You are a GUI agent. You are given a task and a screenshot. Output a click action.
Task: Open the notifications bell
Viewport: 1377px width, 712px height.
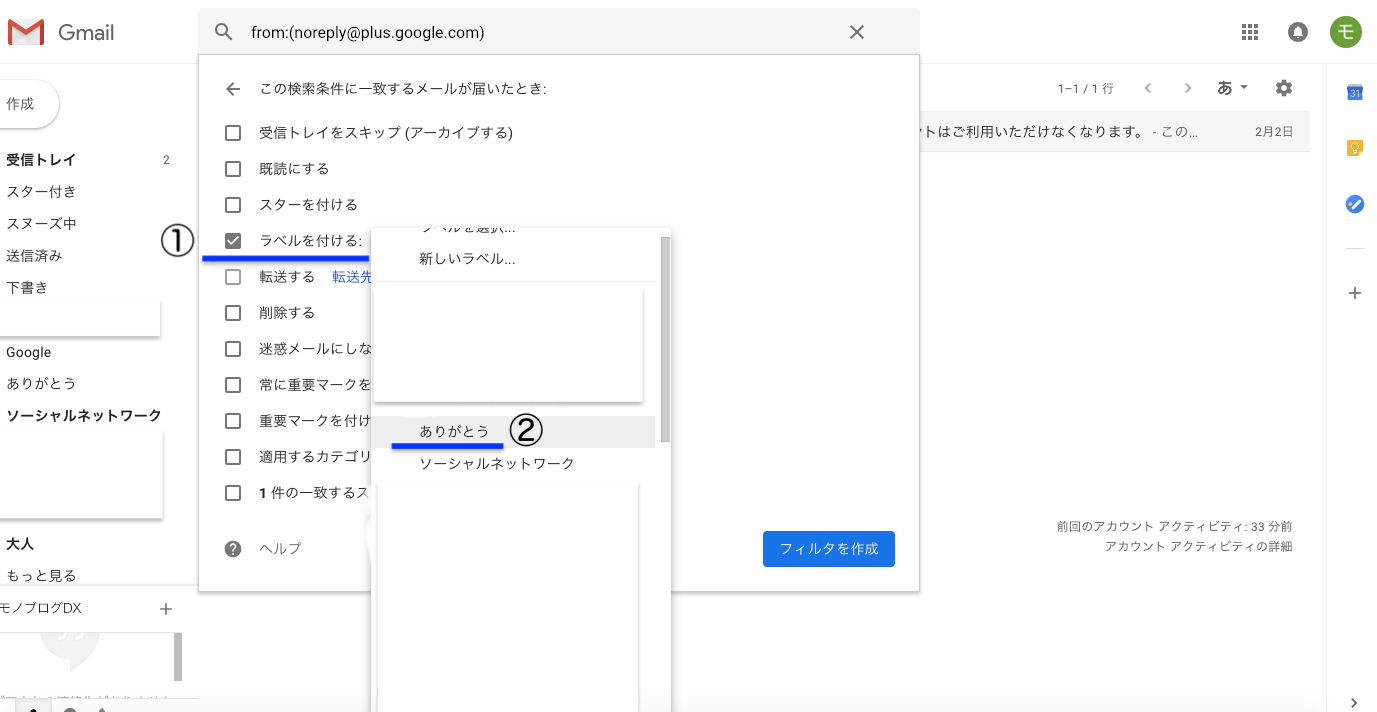pyautogui.click(x=1297, y=32)
